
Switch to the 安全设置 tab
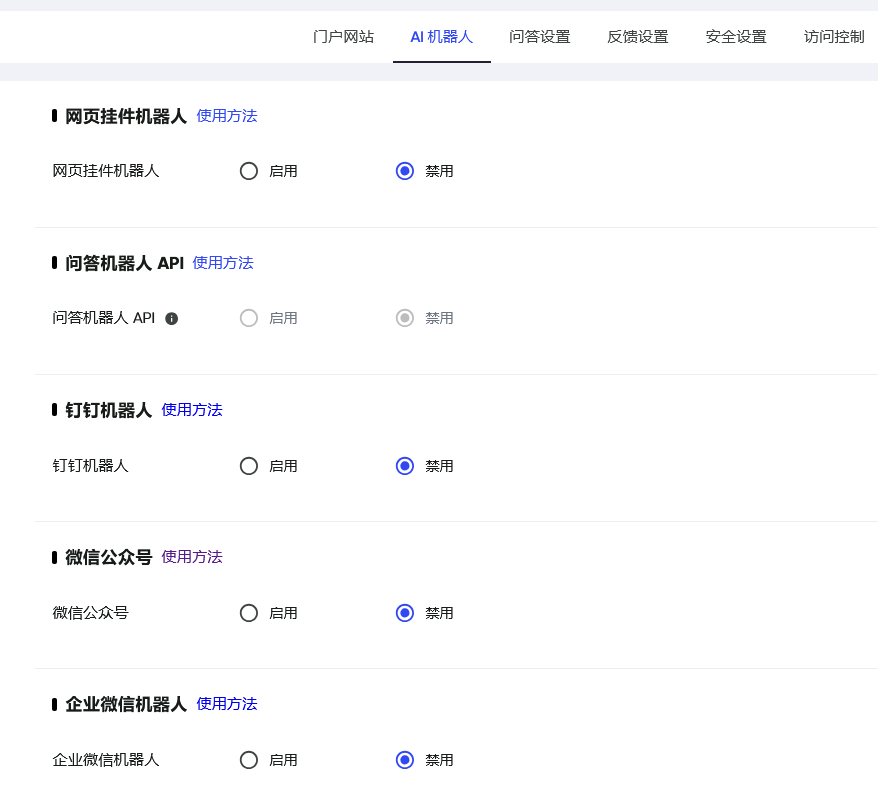(x=736, y=37)
